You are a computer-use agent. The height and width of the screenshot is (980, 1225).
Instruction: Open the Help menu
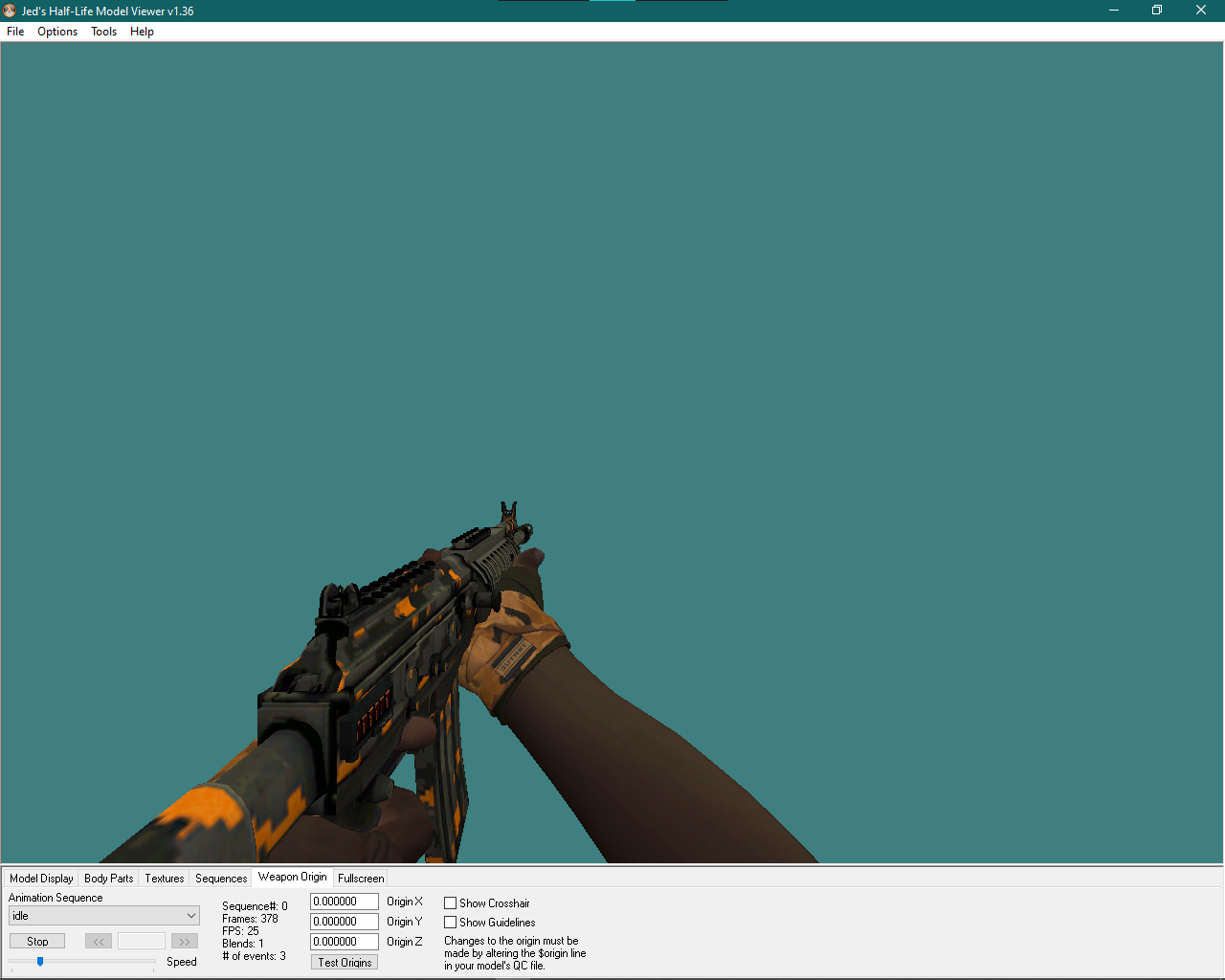(142, 32)
